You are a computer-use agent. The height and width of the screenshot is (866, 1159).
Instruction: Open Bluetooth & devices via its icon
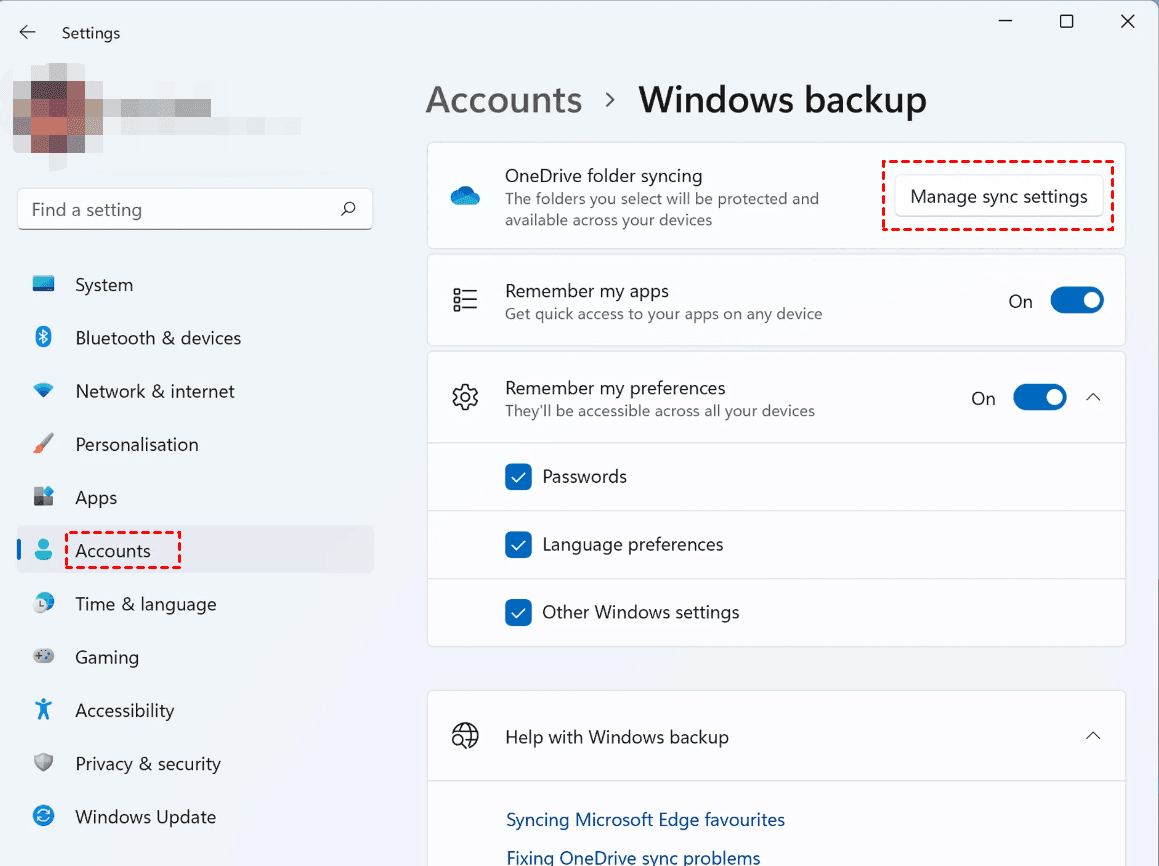pyautogui.click(x=43, y=338)
